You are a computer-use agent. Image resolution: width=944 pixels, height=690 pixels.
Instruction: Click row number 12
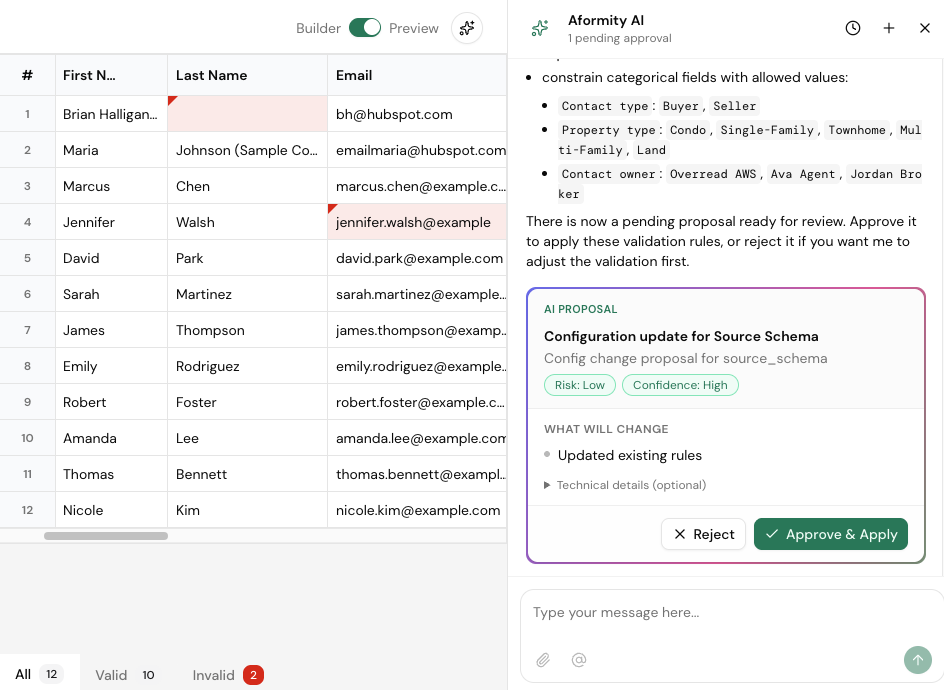click(27, 510)
